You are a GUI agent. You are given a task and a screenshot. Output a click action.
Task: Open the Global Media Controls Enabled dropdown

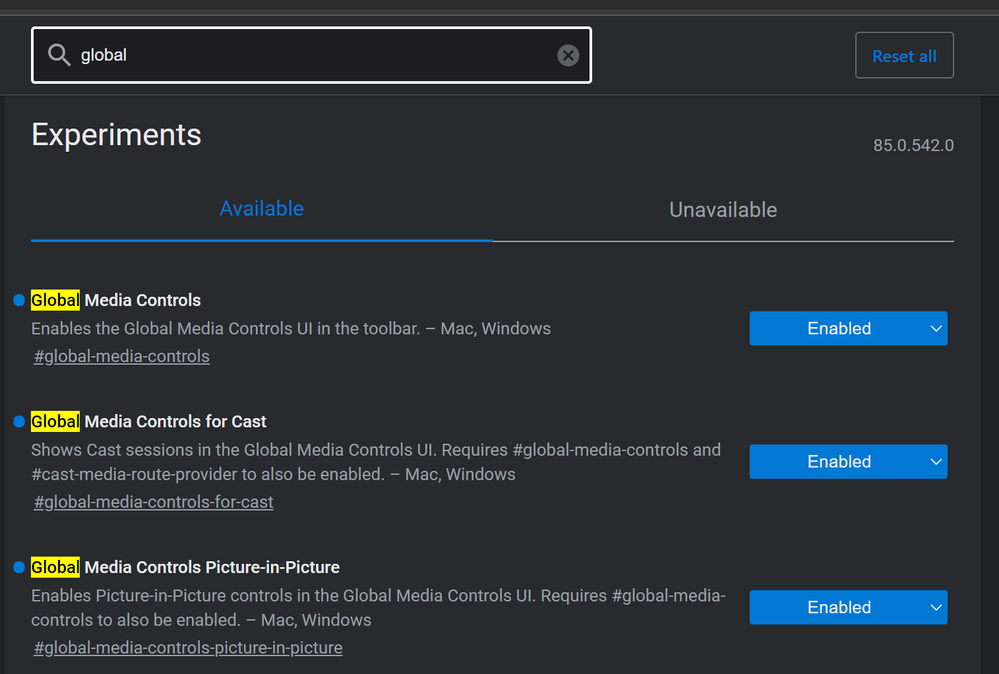pos(848,328)
